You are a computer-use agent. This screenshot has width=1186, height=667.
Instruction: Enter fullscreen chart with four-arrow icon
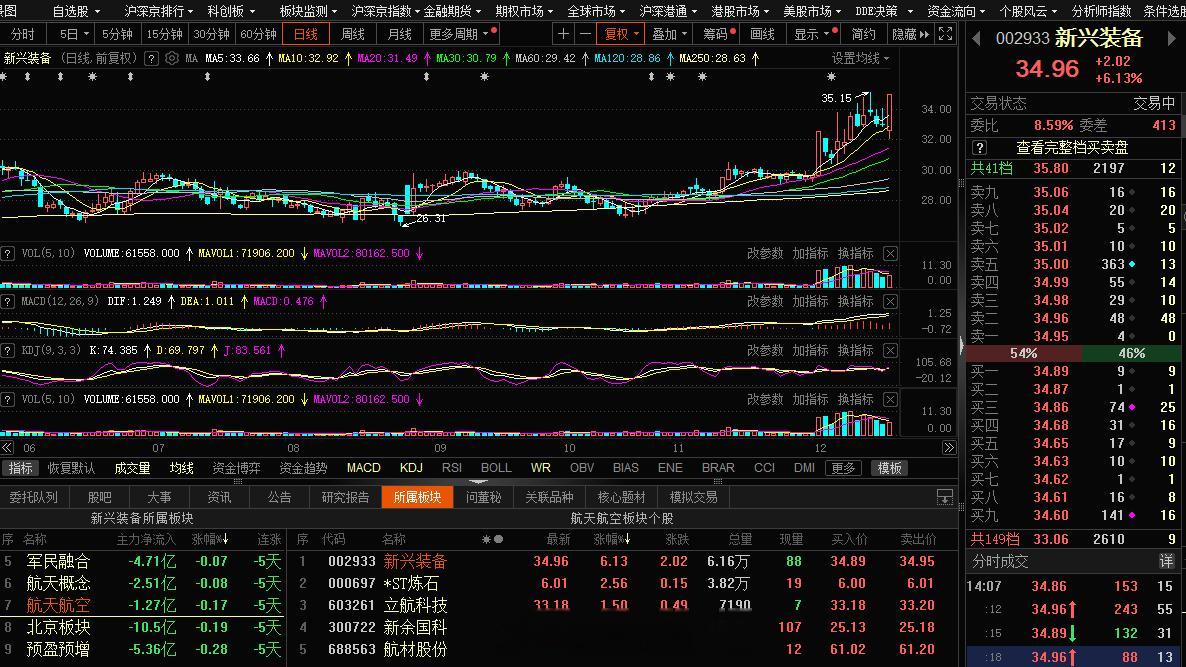coord(944,33)
